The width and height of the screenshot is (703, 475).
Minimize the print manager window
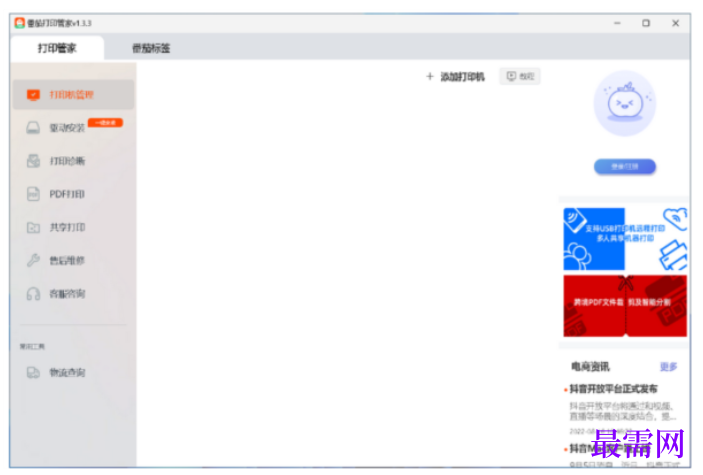pyautogui.click(x=617, y=23)
